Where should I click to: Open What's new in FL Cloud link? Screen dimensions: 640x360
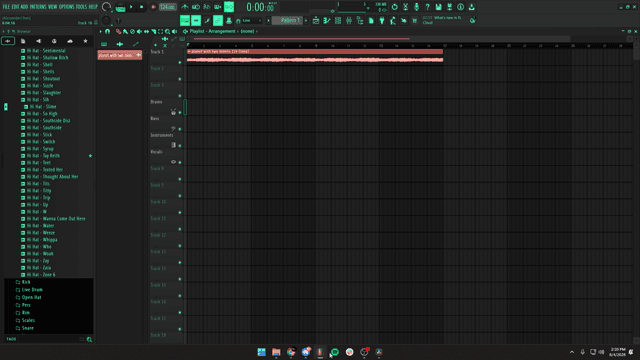pos(443,20)
